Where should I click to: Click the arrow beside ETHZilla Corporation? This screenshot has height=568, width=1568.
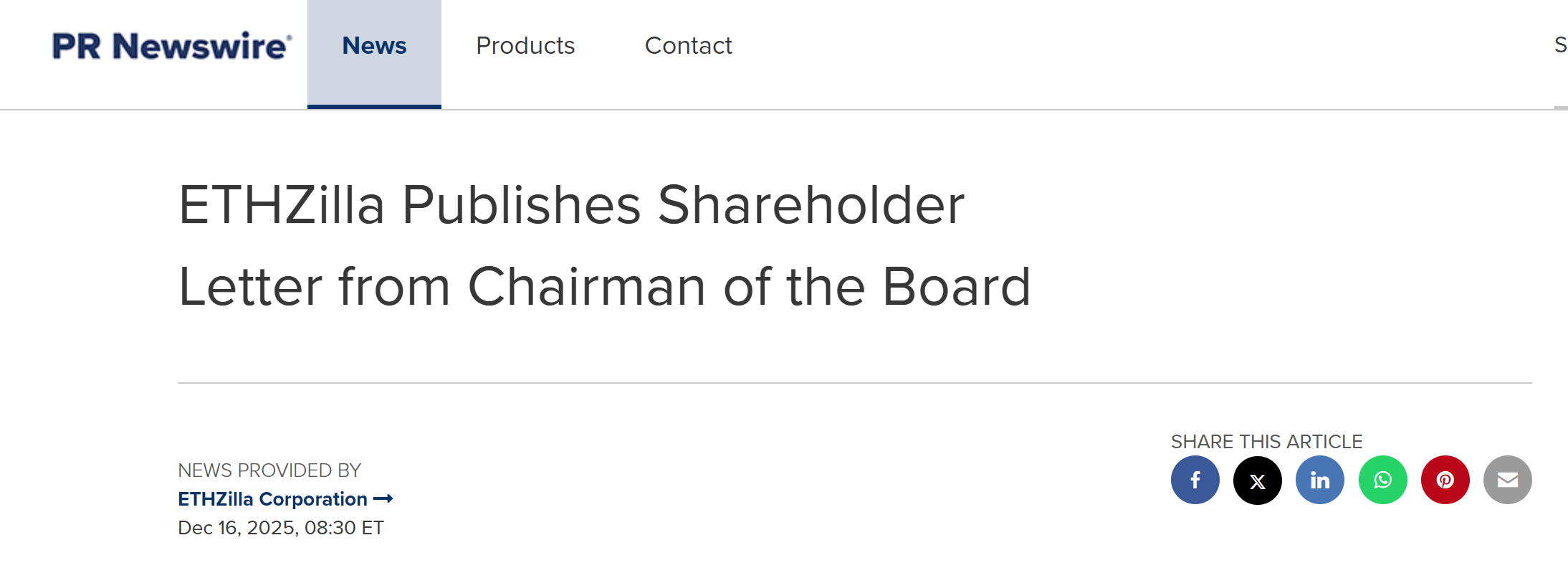click(x=383, y=498)
